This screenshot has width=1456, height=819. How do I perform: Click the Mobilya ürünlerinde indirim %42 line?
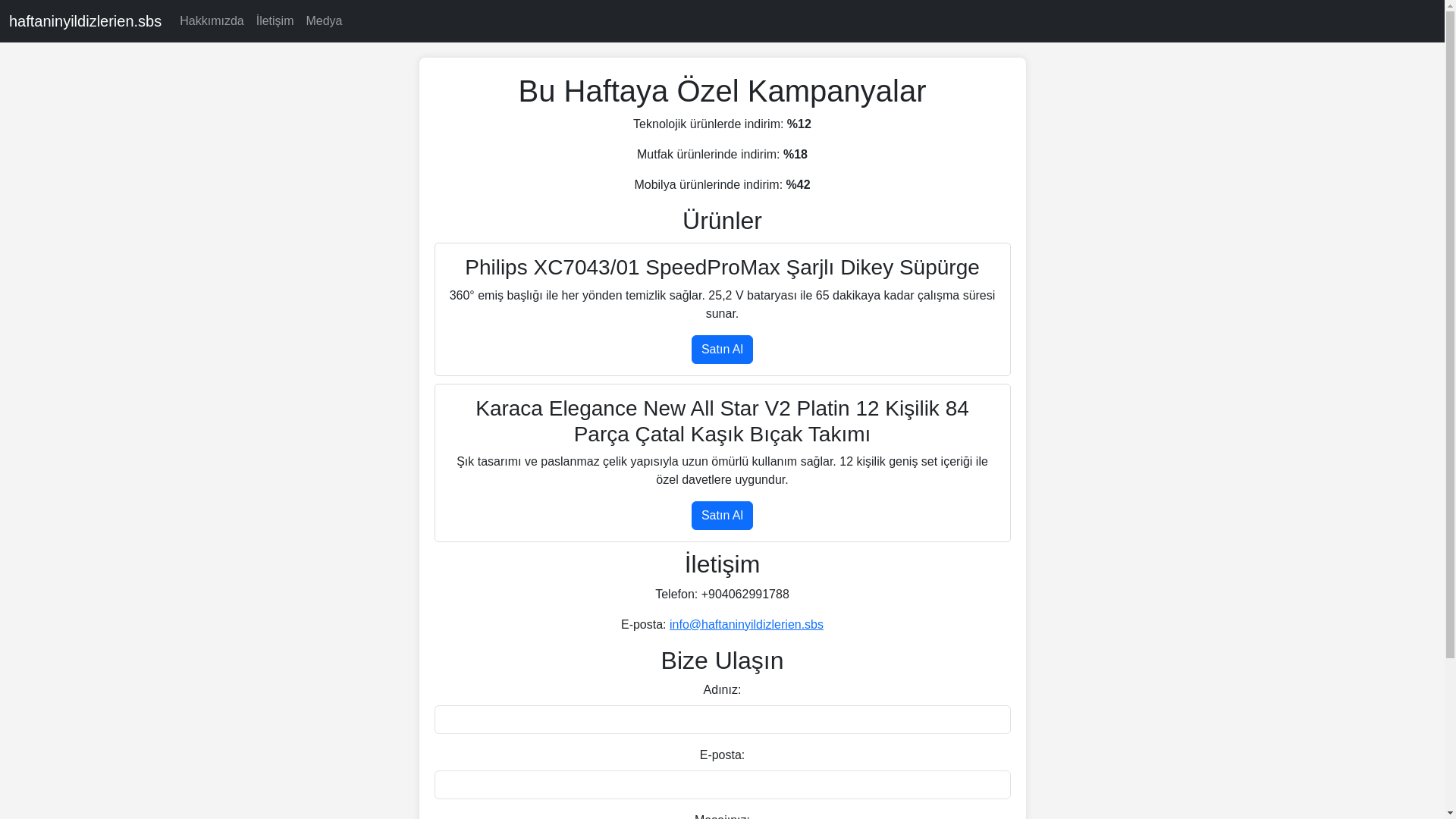coord(722,185)
